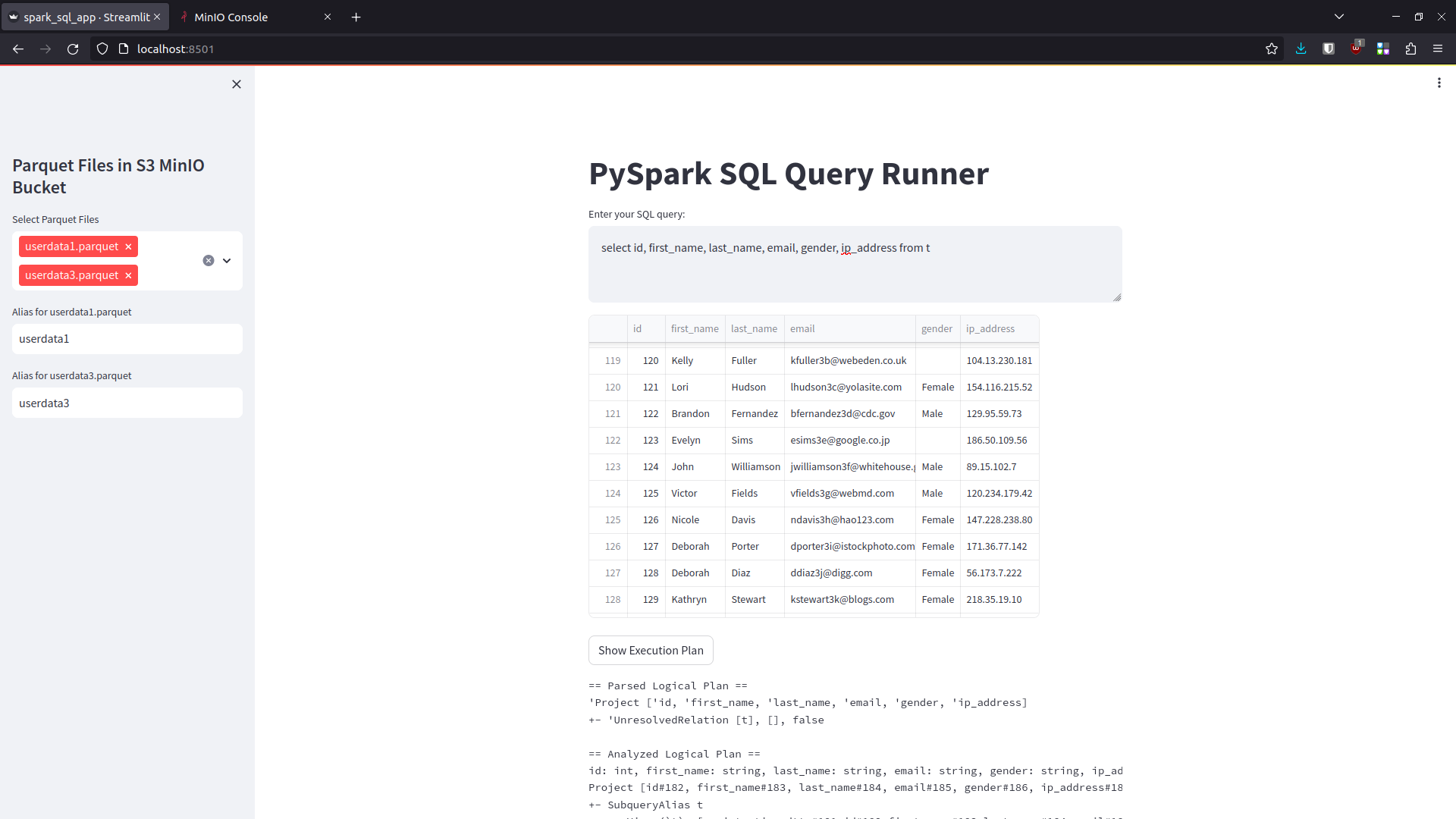Open the browser extensions menu
The height and width of the screenshot is (819, 1456).
click(x=1410, y=49)
